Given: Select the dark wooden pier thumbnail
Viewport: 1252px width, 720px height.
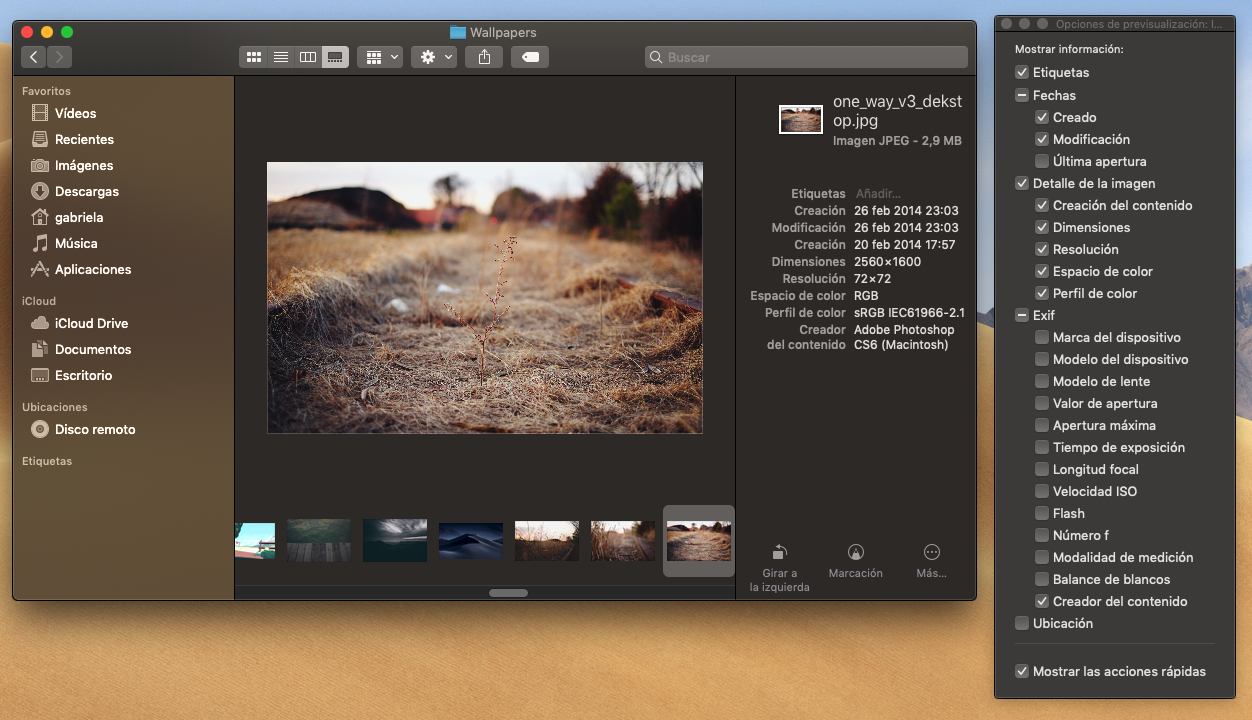Looking at the screenshot, I should click(x=319, y=540).
